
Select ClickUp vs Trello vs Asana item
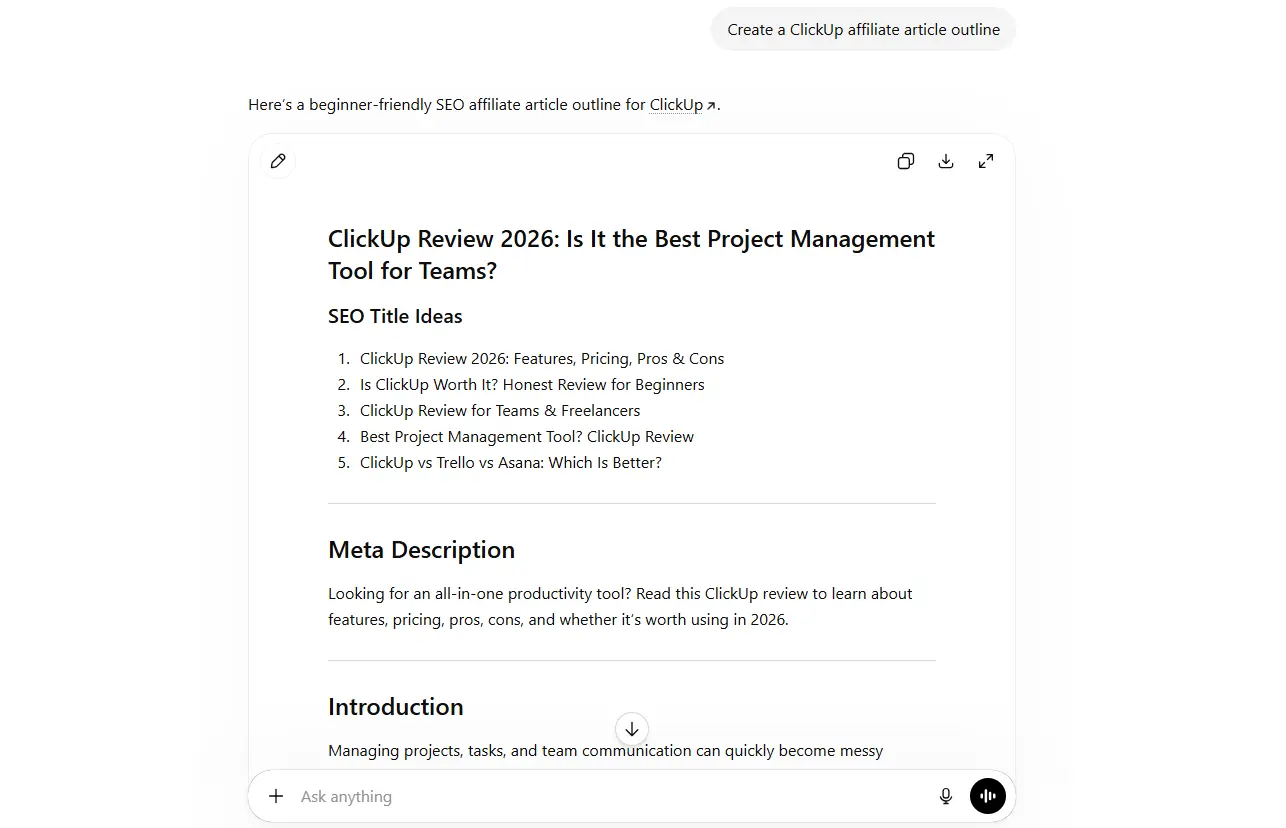[511, 462]
